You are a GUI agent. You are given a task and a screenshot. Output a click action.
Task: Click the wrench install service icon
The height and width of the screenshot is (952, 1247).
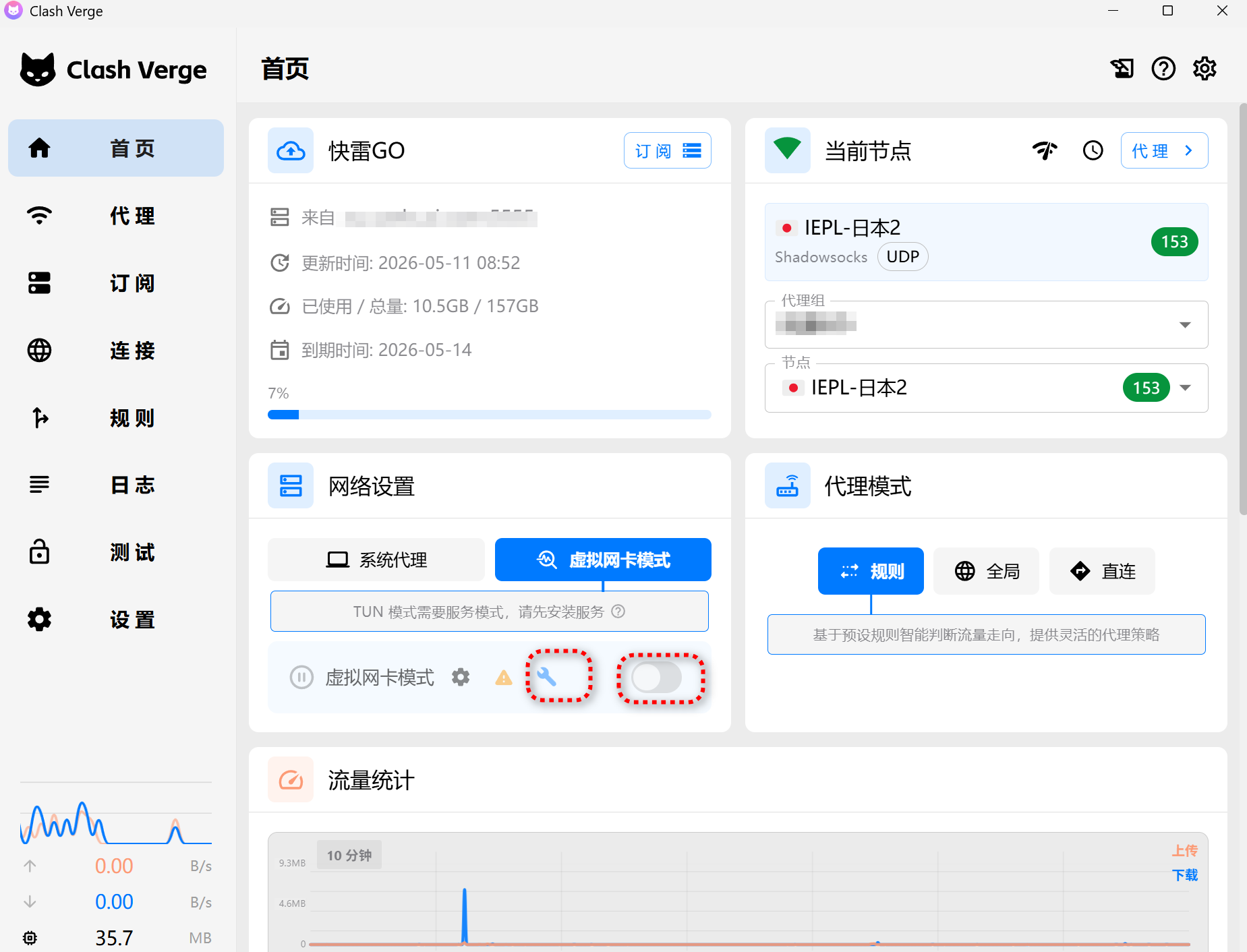pos(546,676)
